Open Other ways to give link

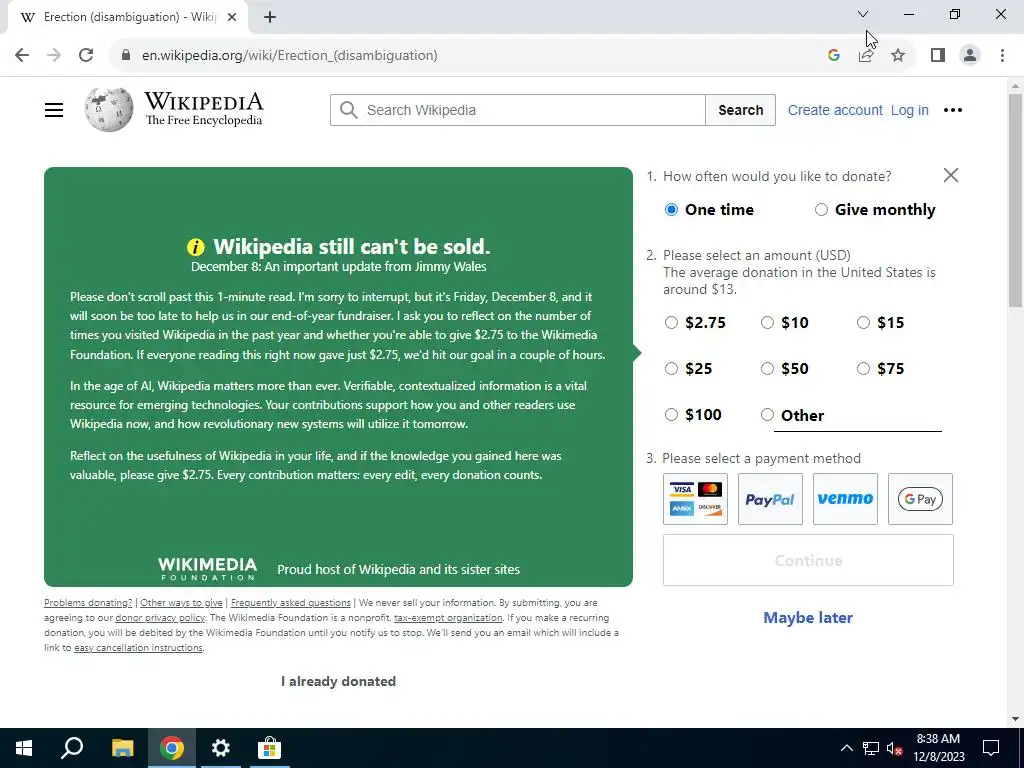[182, 603]
